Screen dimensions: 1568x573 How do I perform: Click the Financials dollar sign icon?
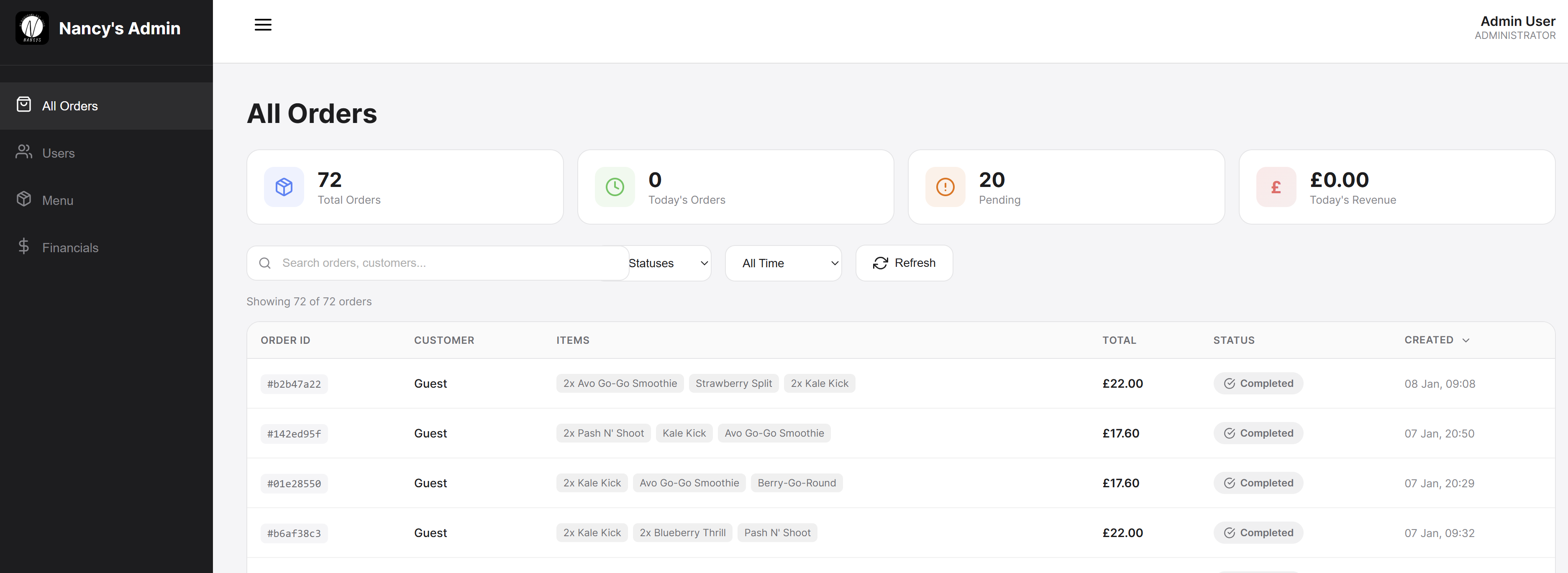pos(24,246)
